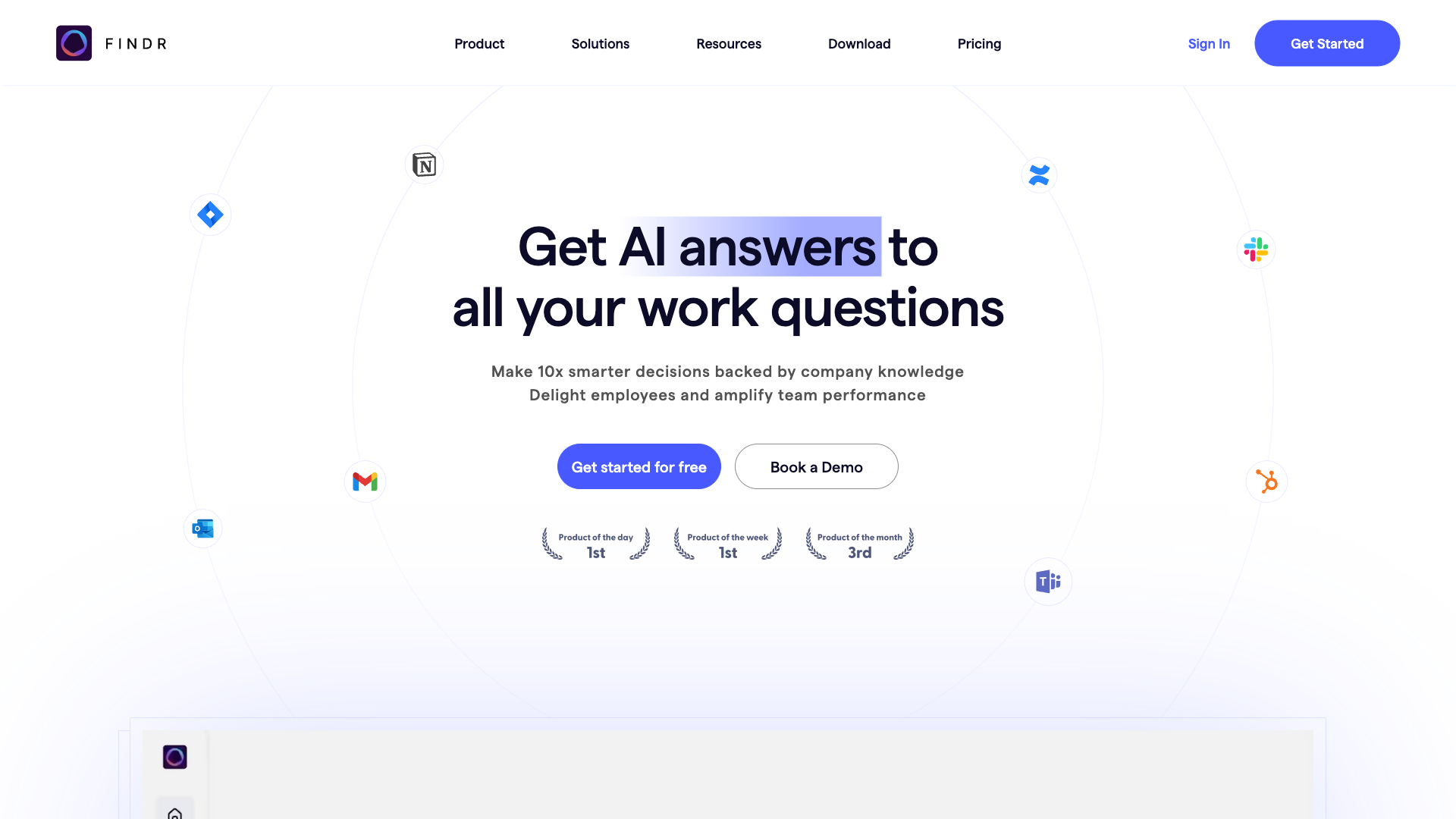Click the Book a Demo button
The image size is (1456, 819).
(816, 466)
